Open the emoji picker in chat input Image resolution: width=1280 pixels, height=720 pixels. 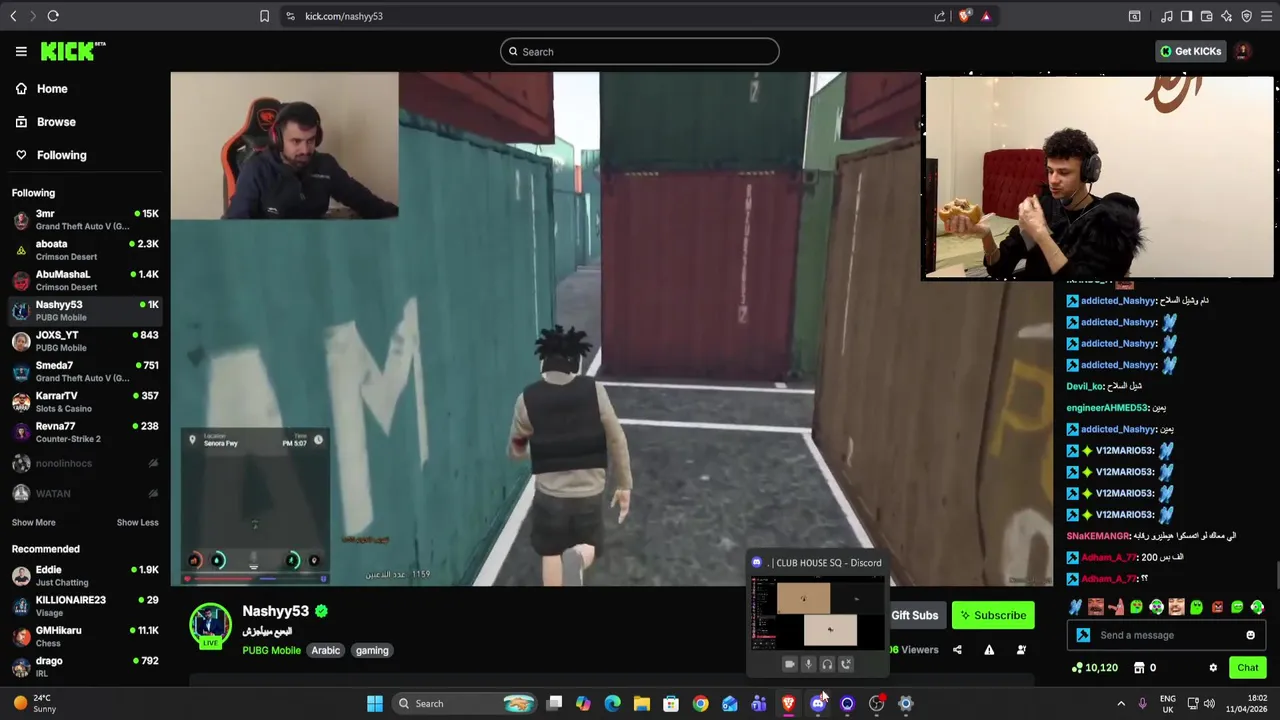coord(1250,635)
